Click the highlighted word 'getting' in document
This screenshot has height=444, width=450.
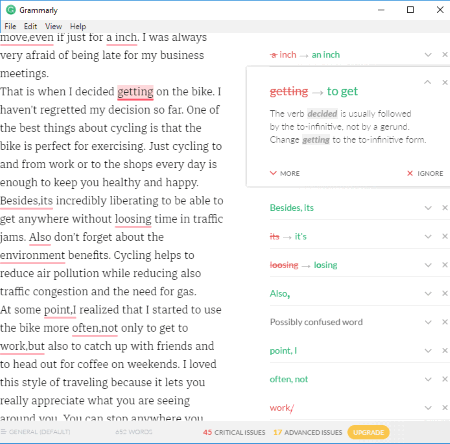pos(135,92)
